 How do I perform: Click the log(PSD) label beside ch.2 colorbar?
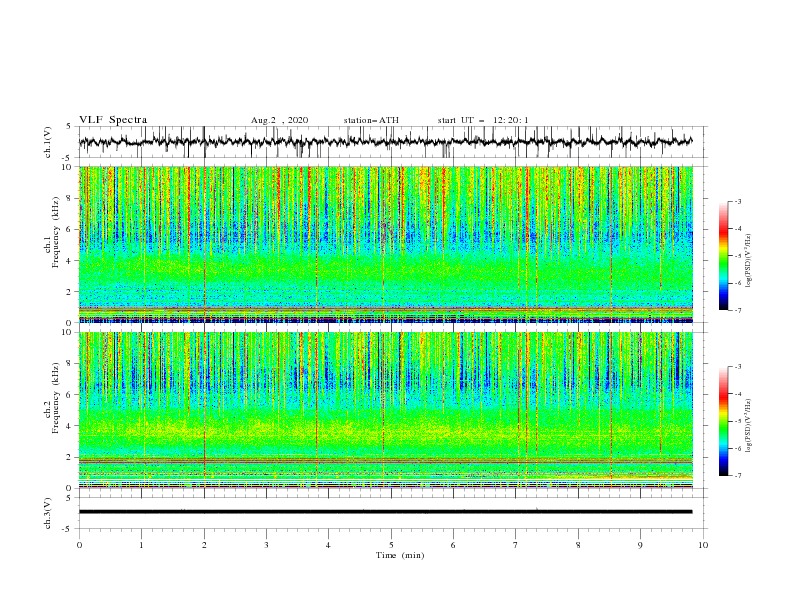[x=749, y=426]
